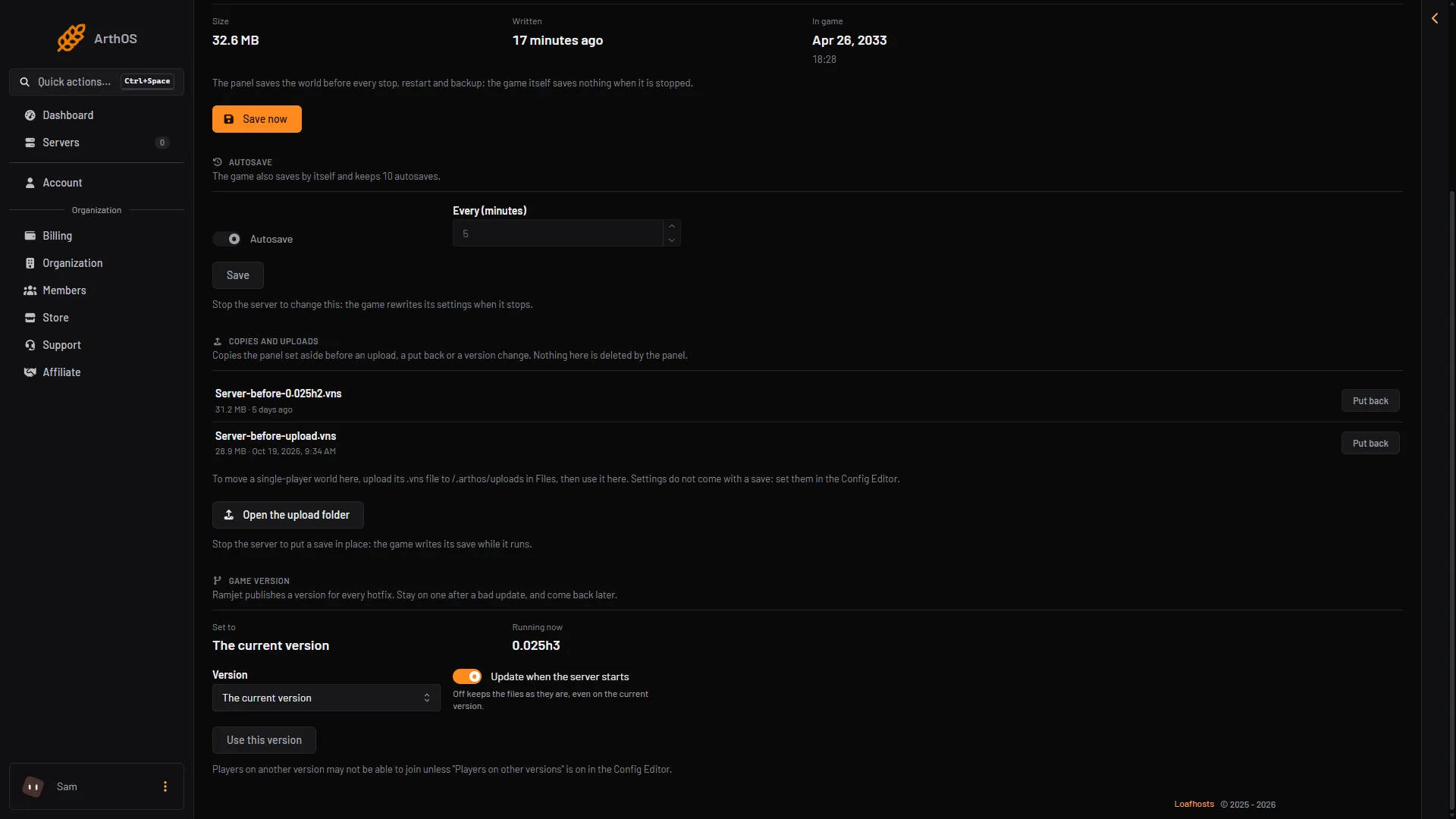Open Sam's three-dot user menu

165,786
